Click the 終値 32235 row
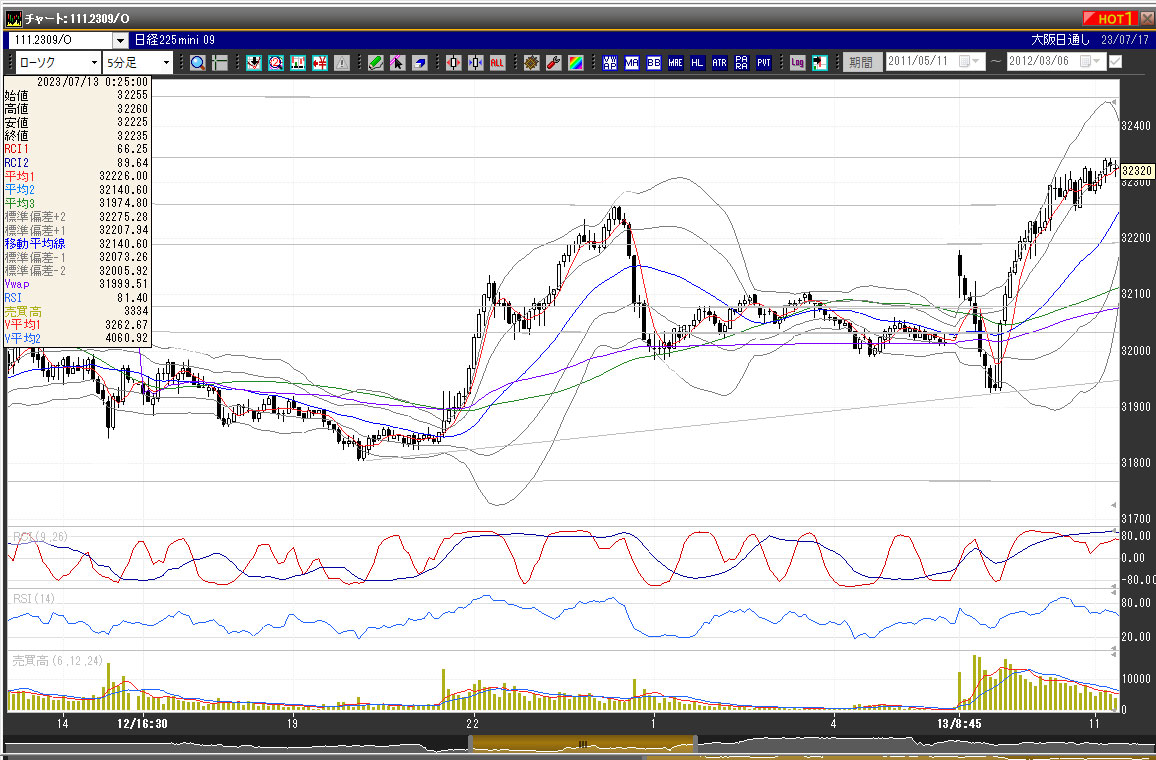The height and width of the screenshot is (760, 1156). coord(76,136)
